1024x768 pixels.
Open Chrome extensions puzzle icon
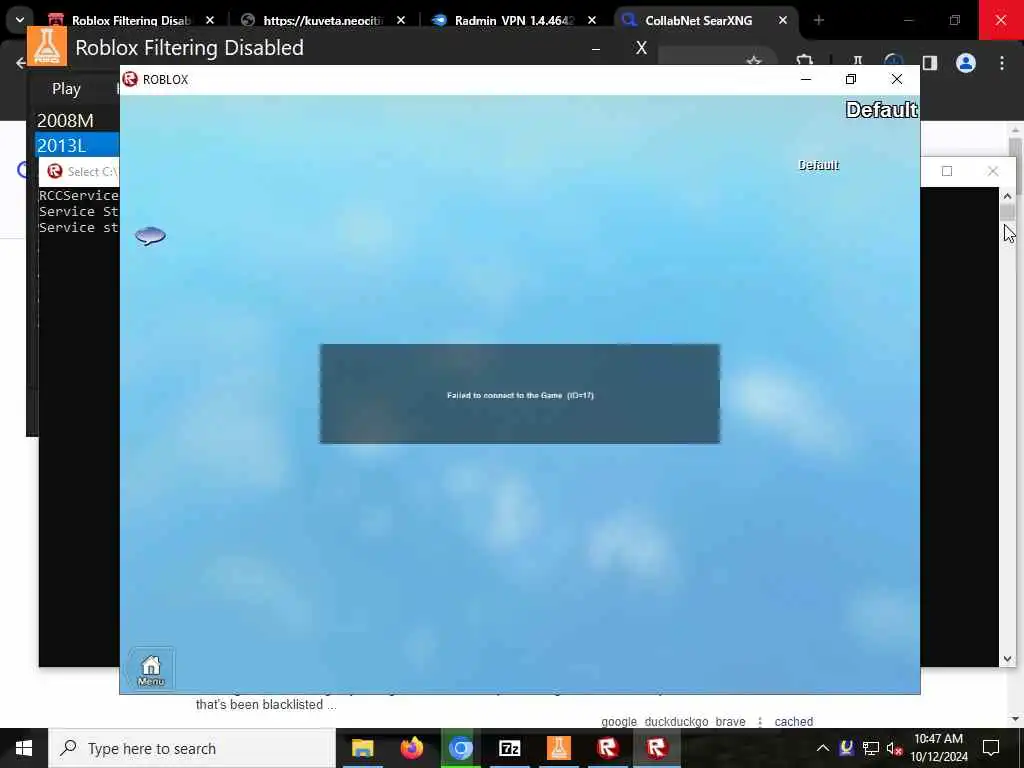(805, 61)
